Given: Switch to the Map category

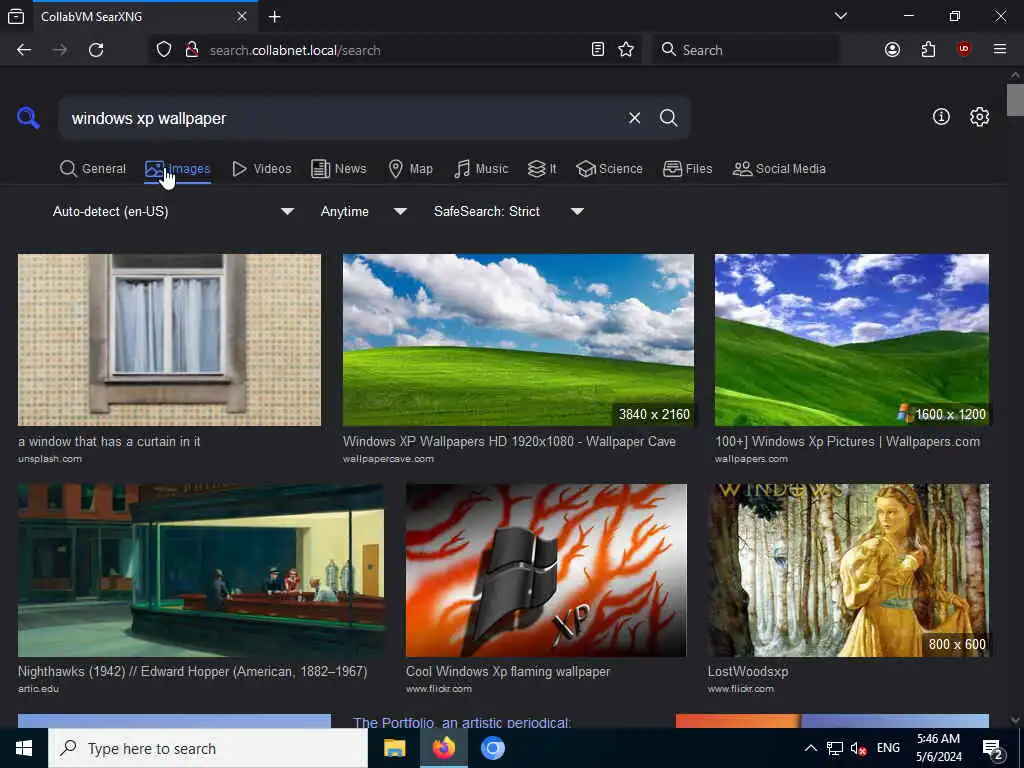Looking at the screenshot, I should 410,168.
